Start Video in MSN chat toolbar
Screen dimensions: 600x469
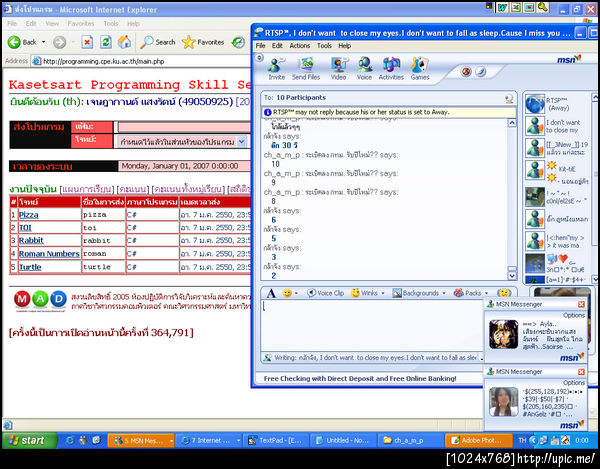pos(339,68)
